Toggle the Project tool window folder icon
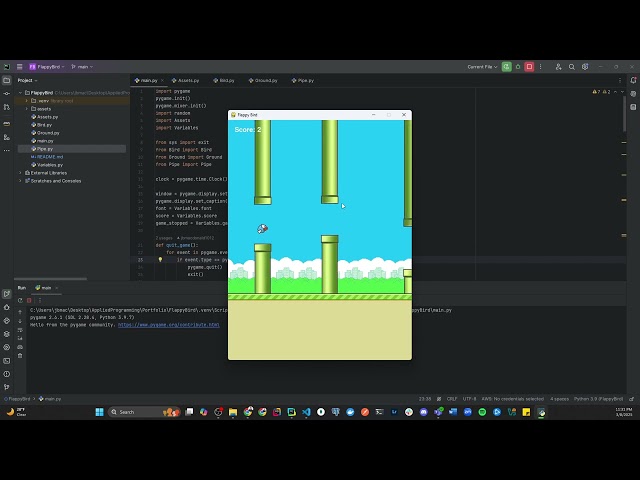The height and width of the screenshot is (480, 640). point(7,80)
